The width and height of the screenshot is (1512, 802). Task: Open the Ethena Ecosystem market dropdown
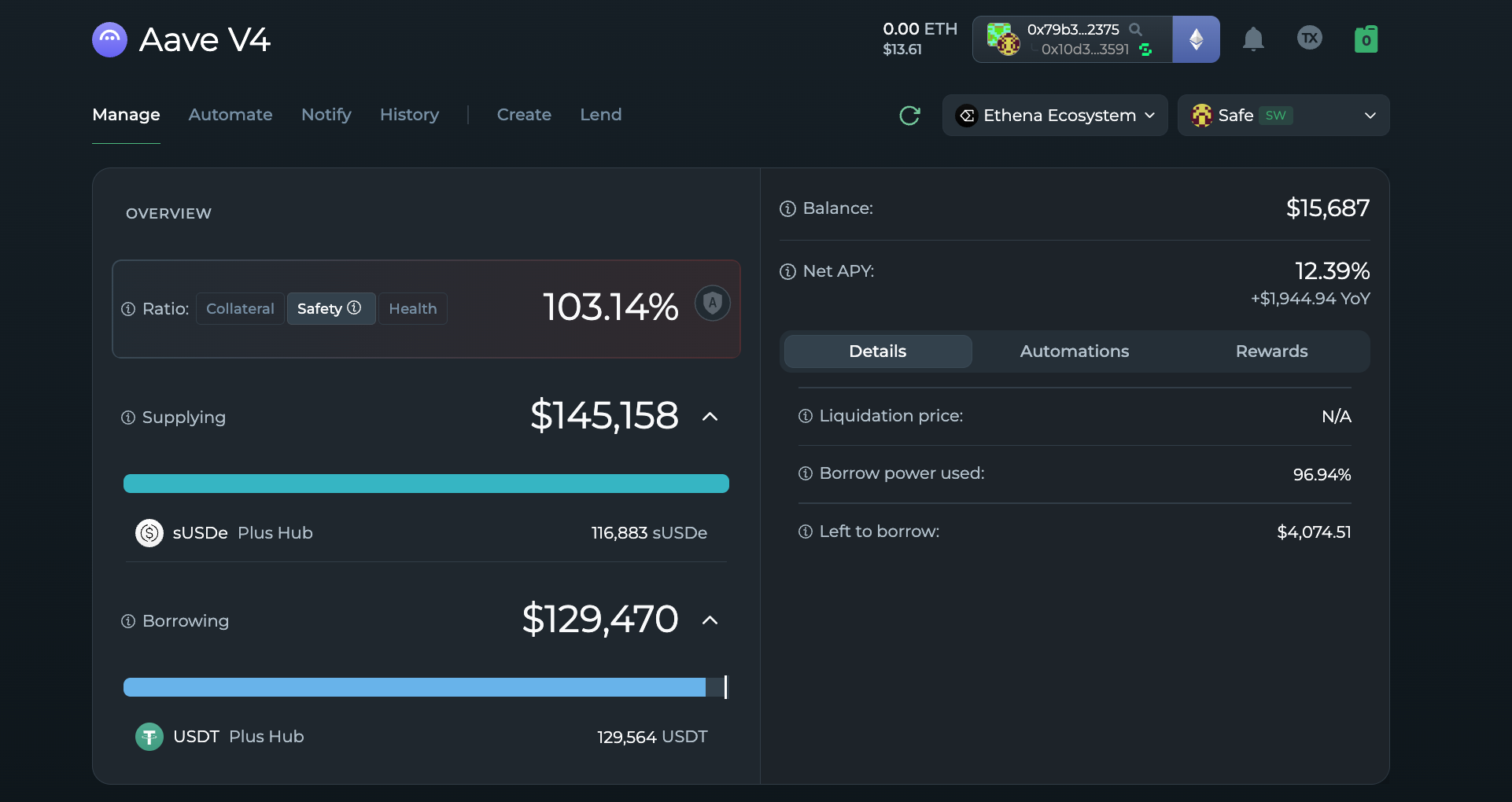point(1055,116)
